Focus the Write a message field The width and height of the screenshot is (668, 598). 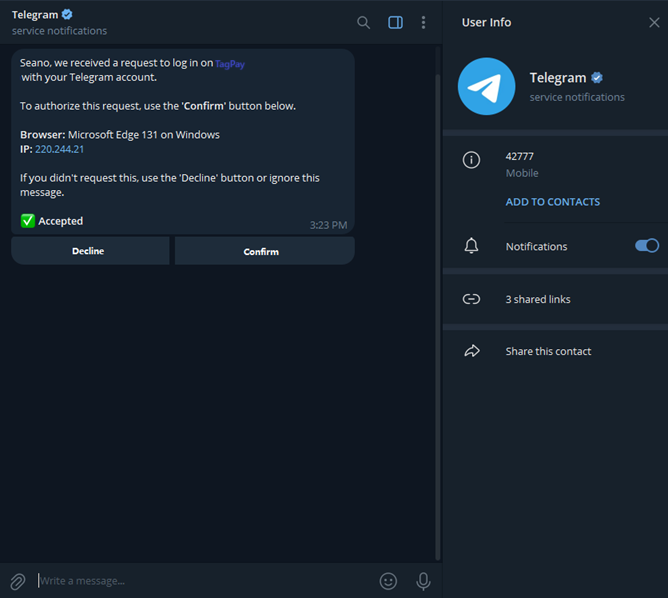[x=200, y=581]
